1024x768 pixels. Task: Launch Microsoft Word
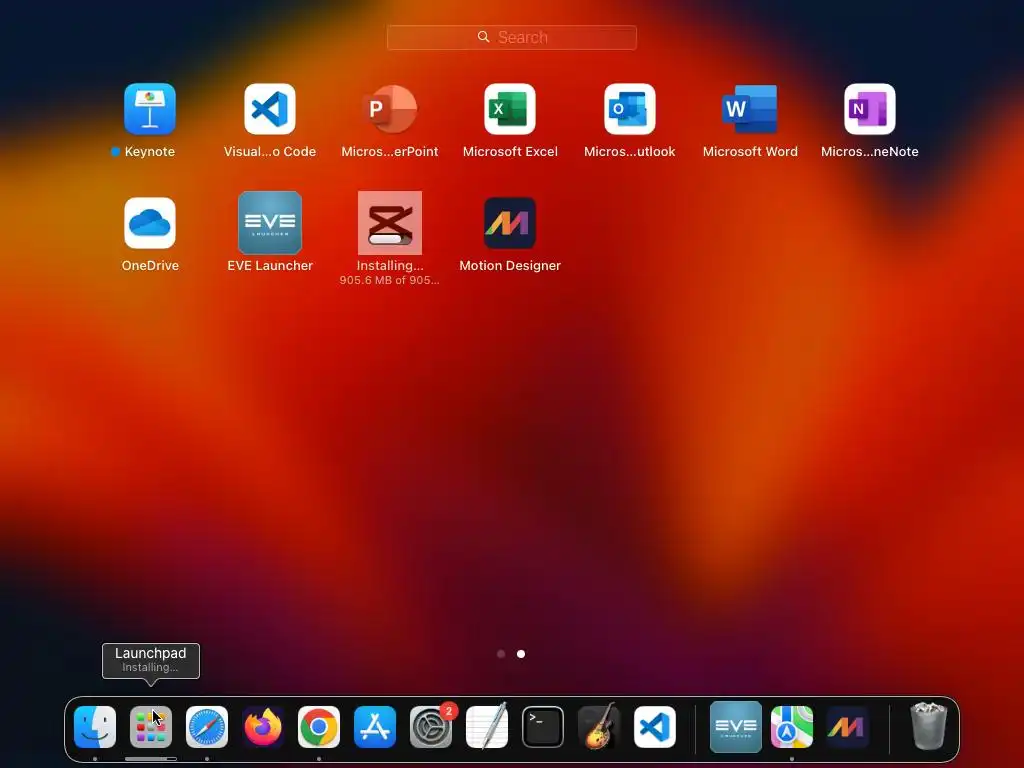click(750, 108)
